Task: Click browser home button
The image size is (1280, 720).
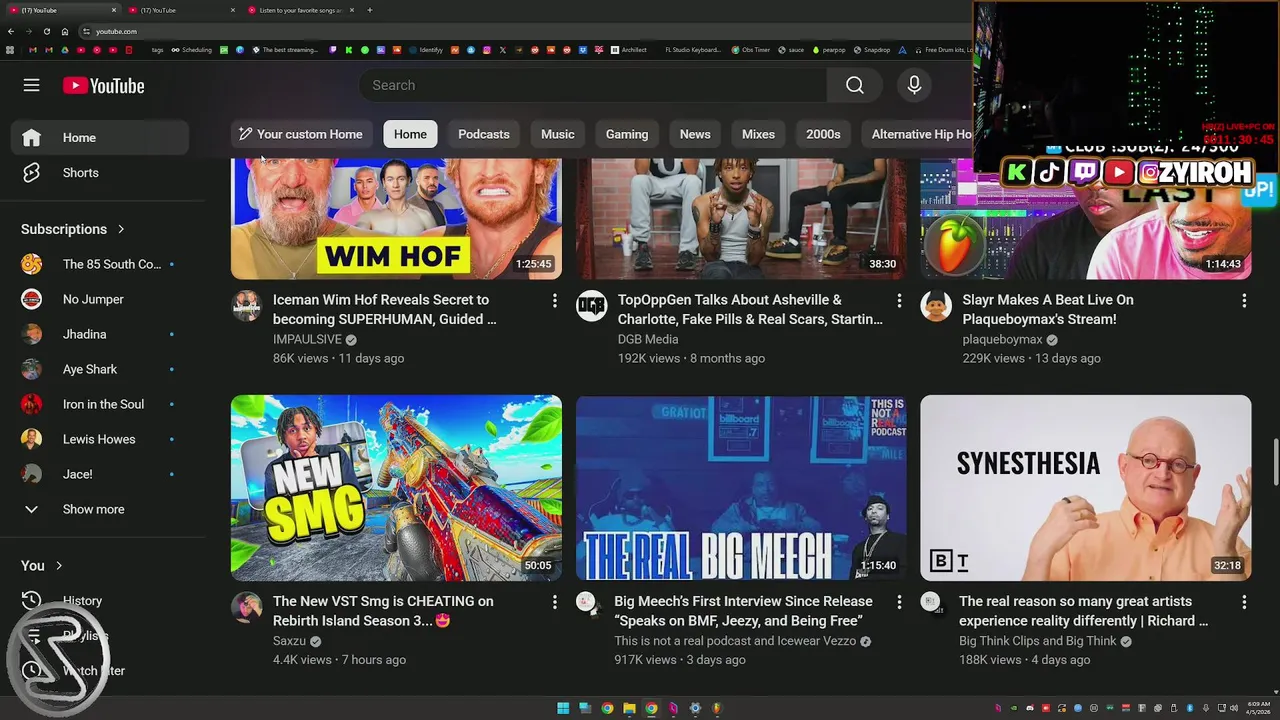Action: (x=65, y=31)
